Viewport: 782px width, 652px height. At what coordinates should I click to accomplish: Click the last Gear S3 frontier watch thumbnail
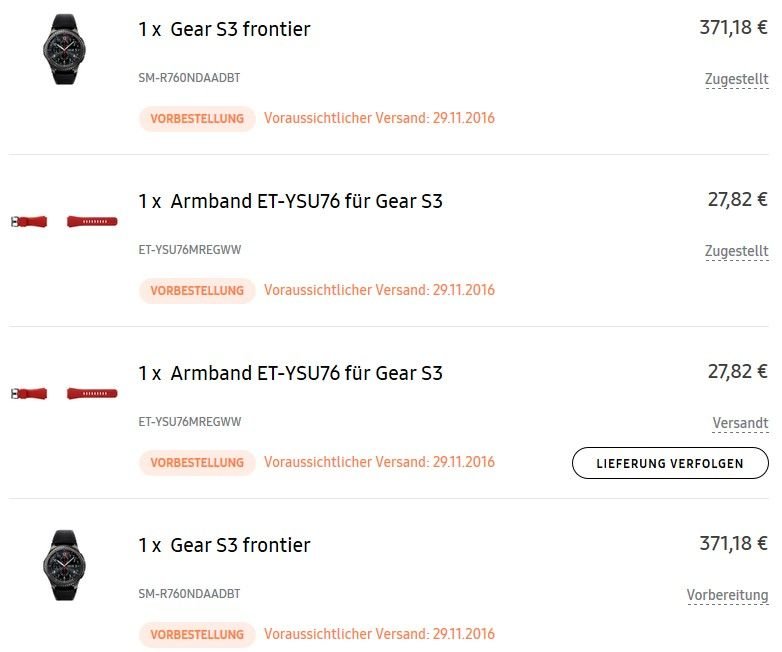click(64, 565)
